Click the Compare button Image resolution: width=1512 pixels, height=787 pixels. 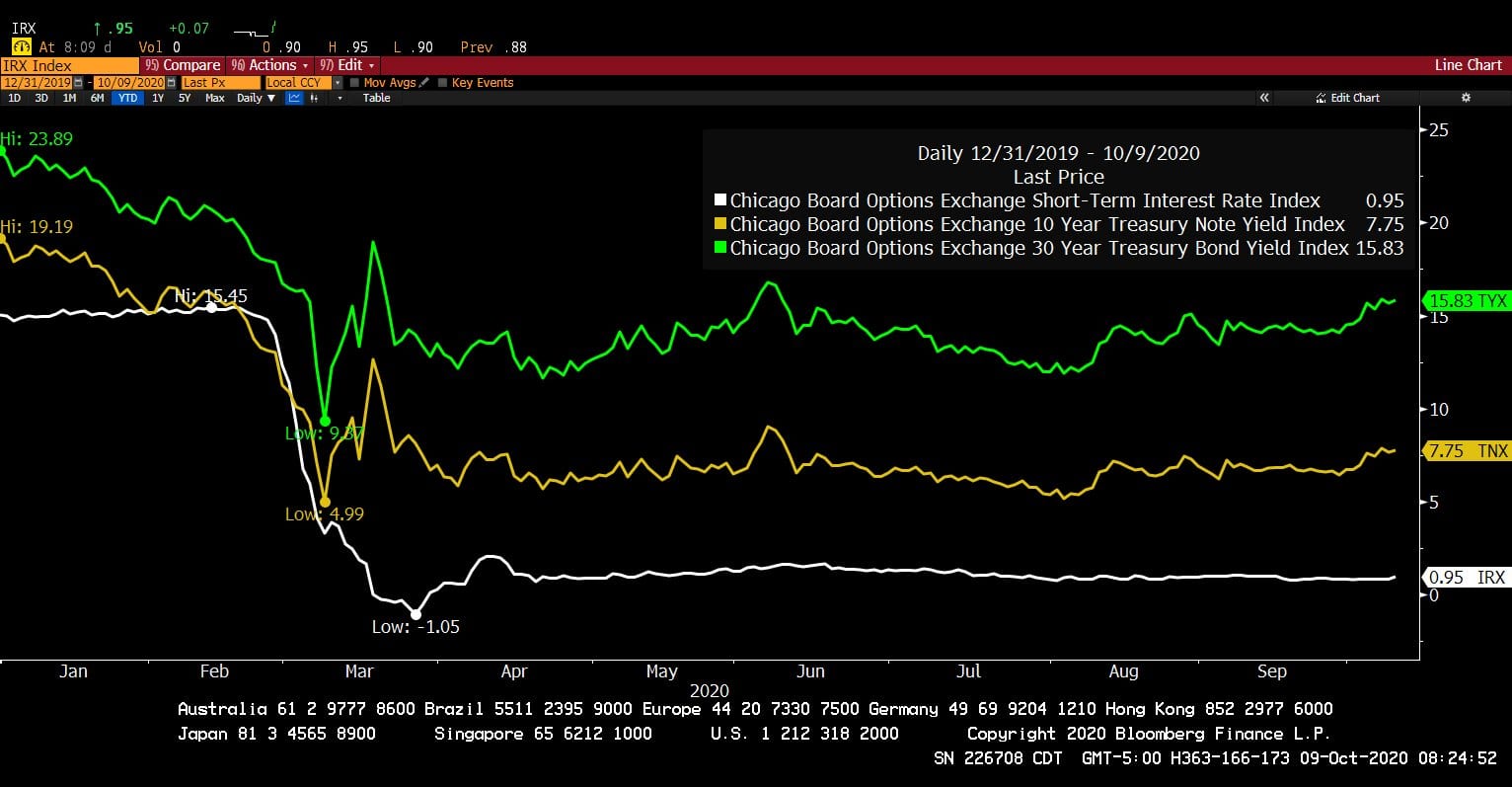(183, 65)
